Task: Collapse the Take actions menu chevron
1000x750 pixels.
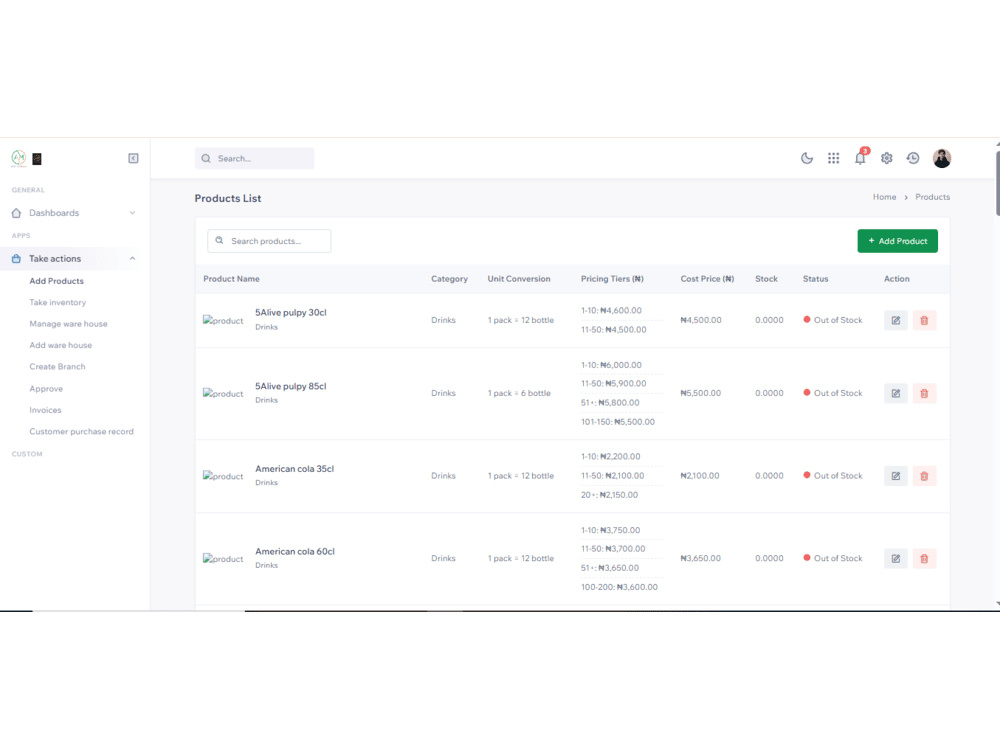Action: point(133,258)
